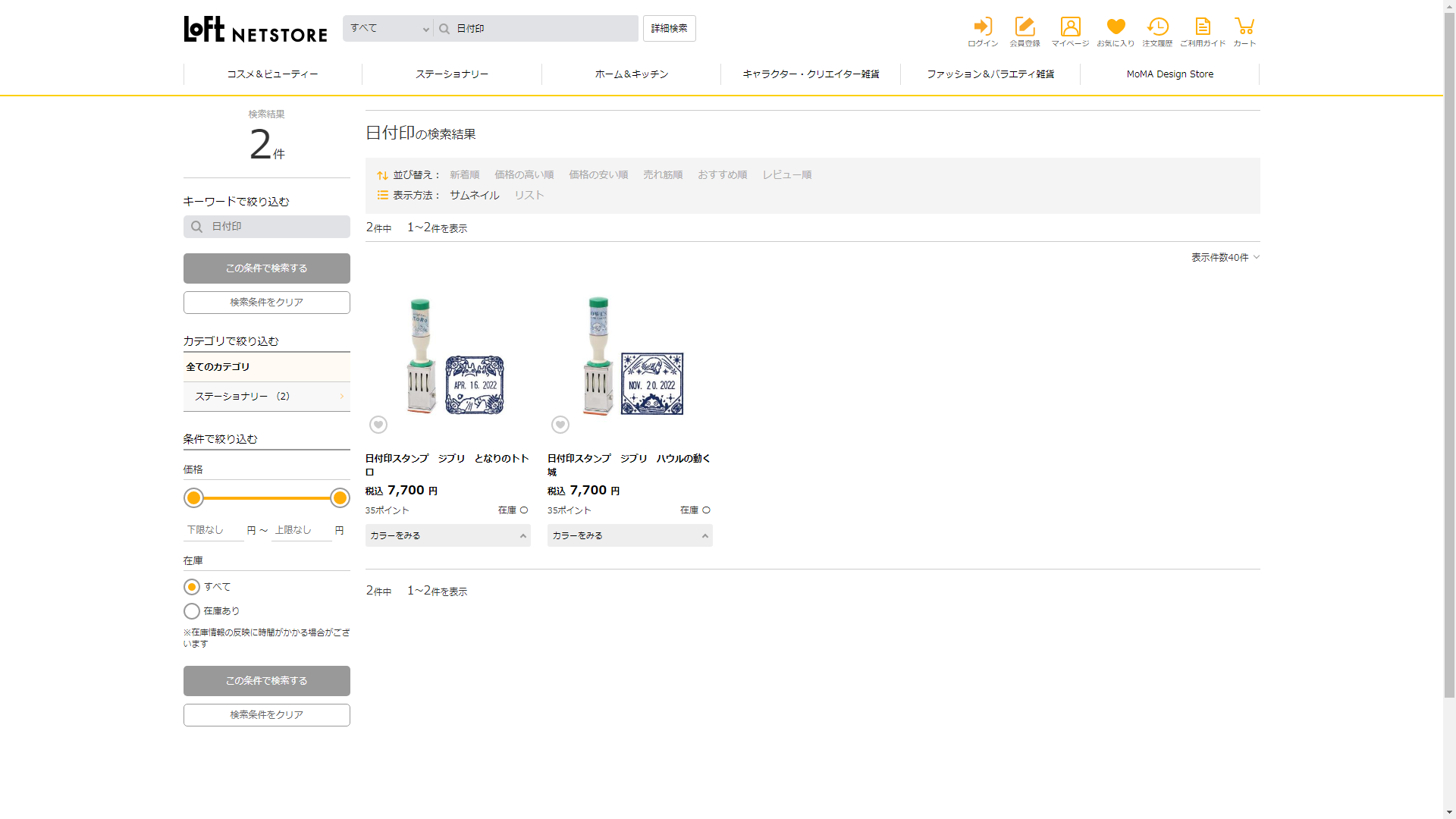Click the upper 検索条件をクリア button
This screenshot has height=819, width=1456.
pos(266,303)
